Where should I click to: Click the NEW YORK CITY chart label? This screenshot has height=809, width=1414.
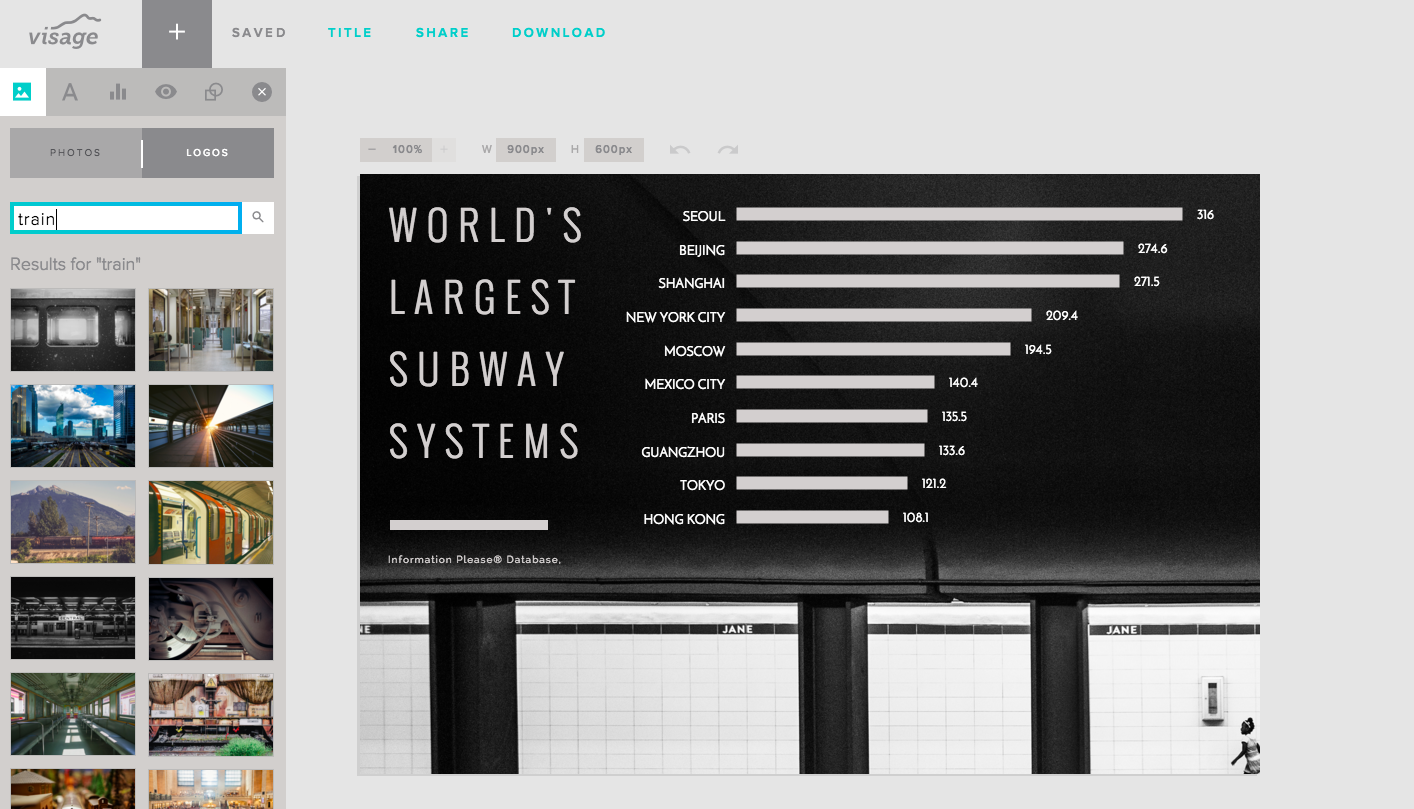[676, 317]
